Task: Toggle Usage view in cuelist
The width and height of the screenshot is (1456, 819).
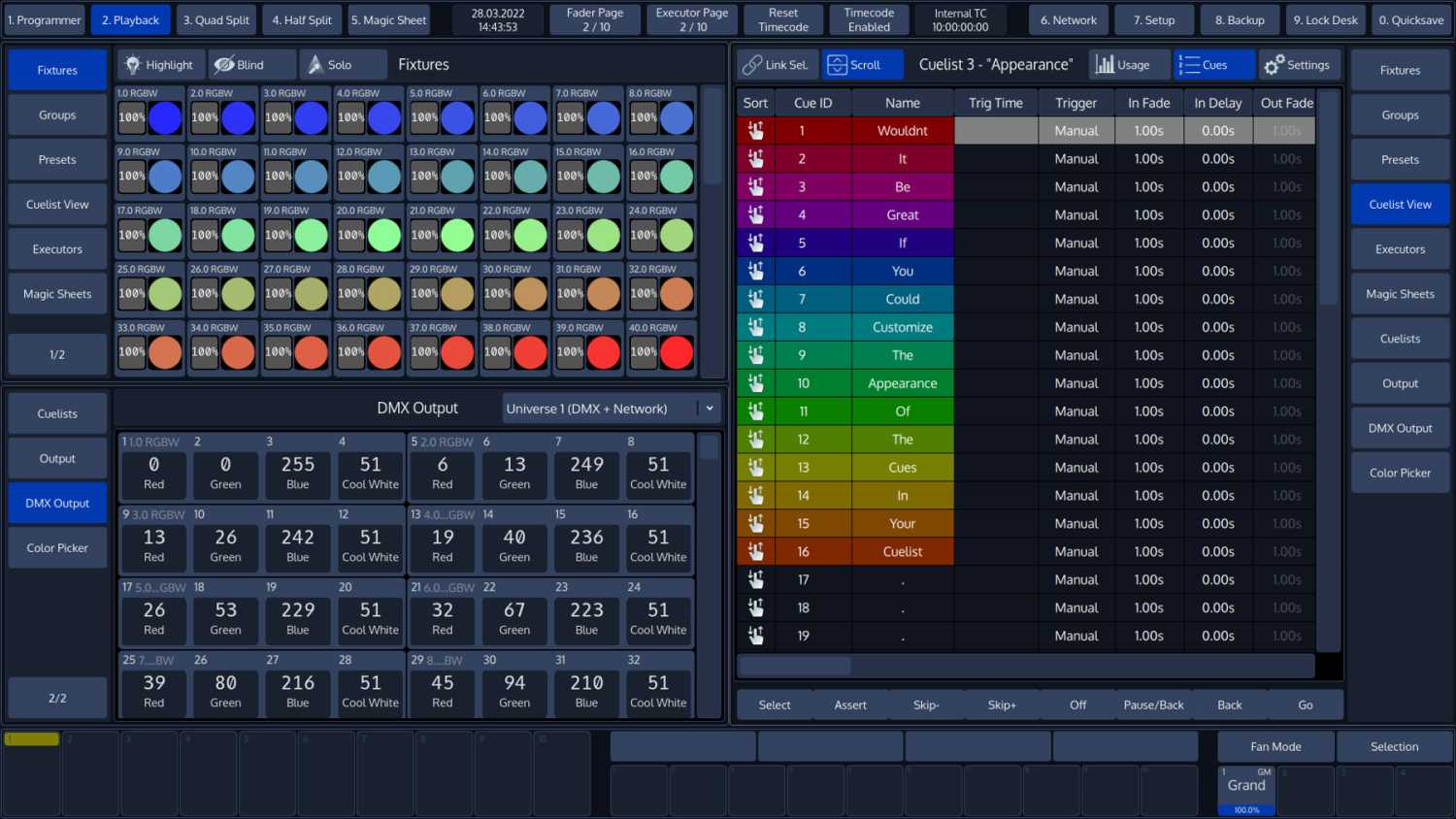Action: click(1129, 65)
